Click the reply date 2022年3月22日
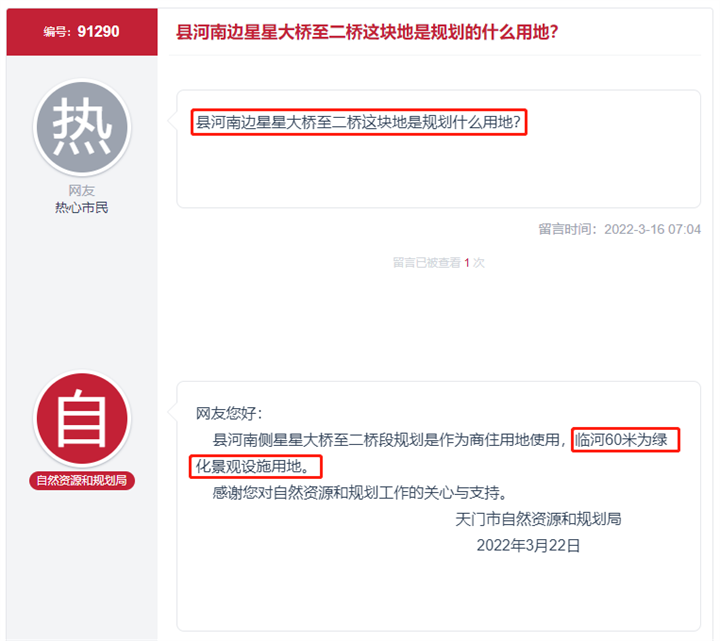 (x=528, y=545)
